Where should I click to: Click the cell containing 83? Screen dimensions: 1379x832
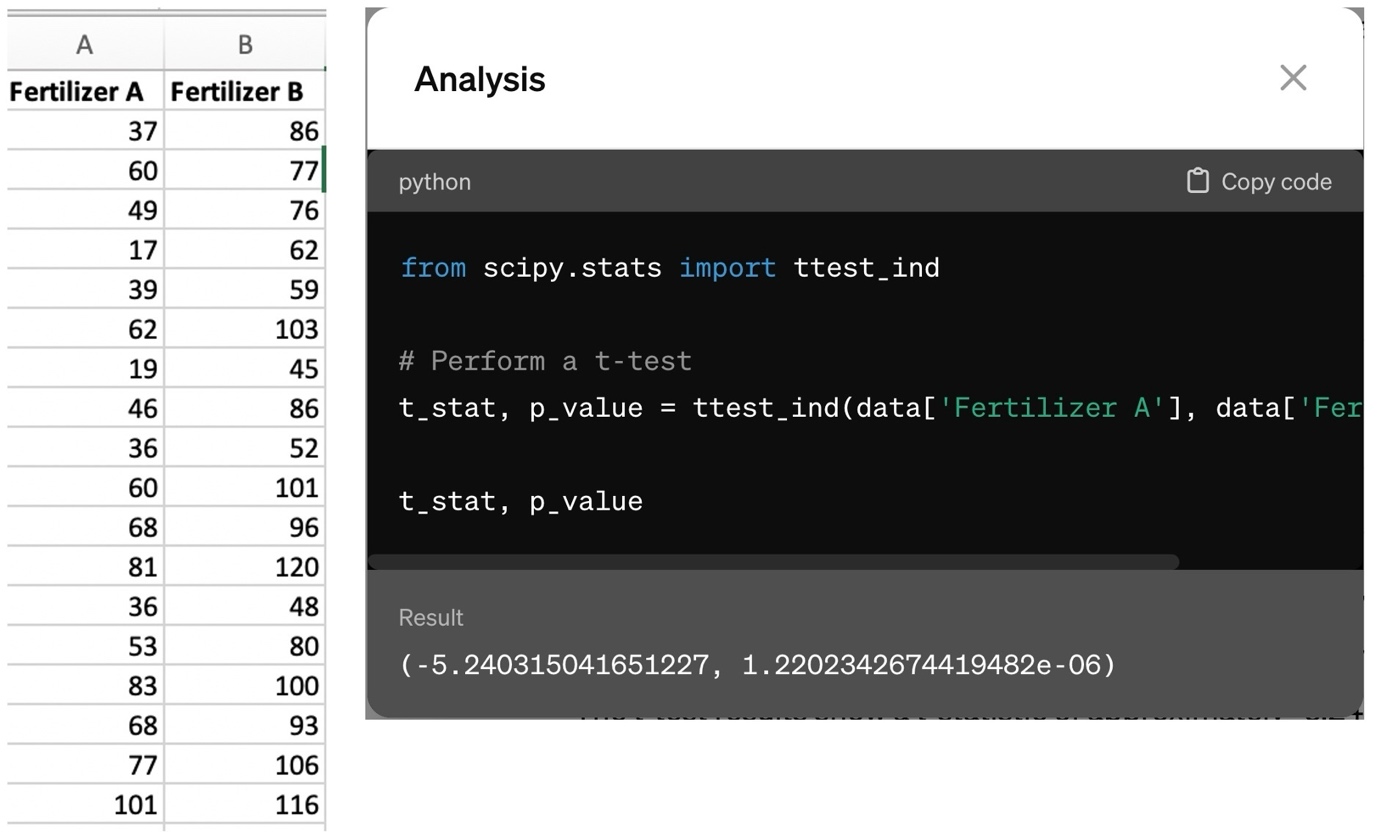coord(85,686)
